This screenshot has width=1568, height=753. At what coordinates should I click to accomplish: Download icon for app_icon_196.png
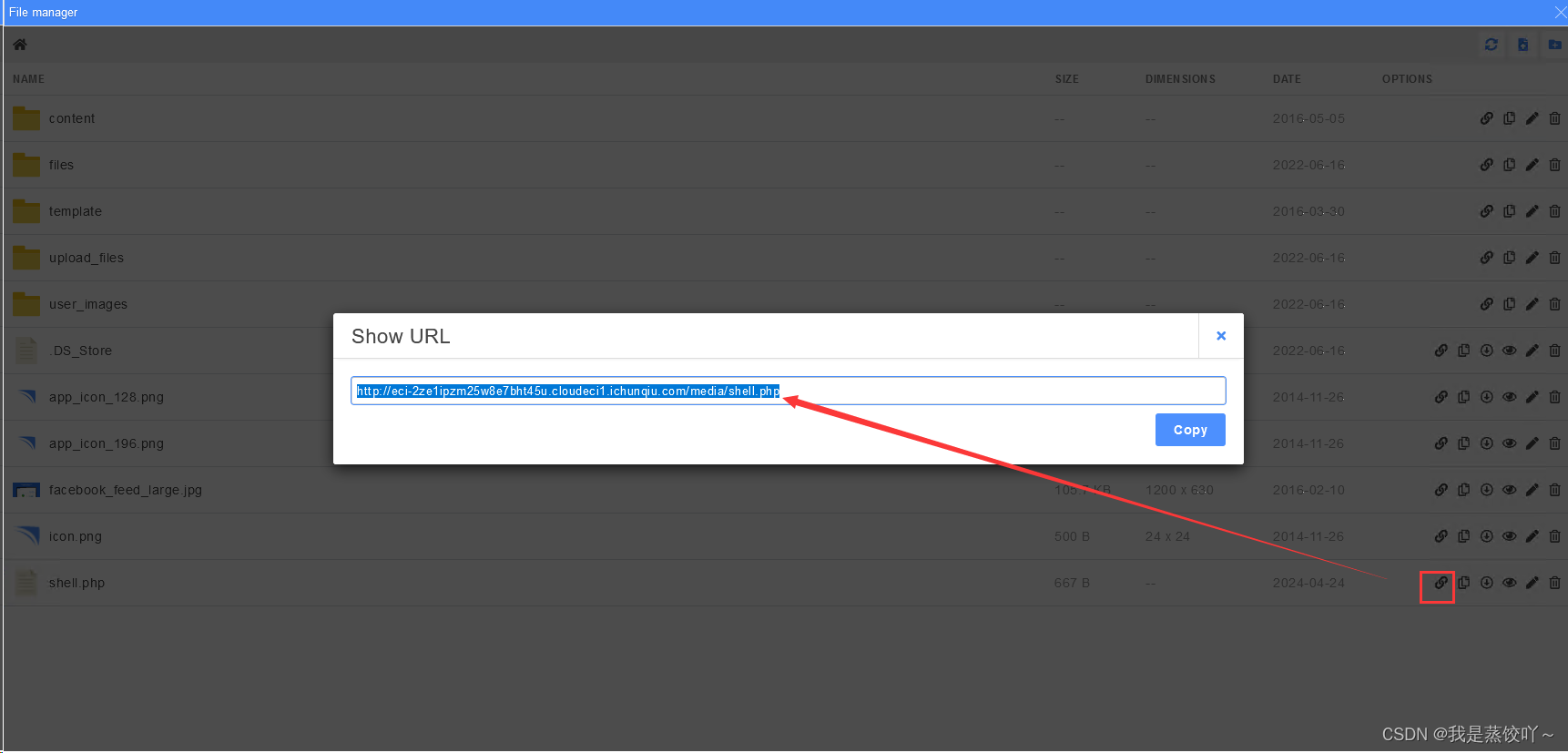[x=1486, y=443]
